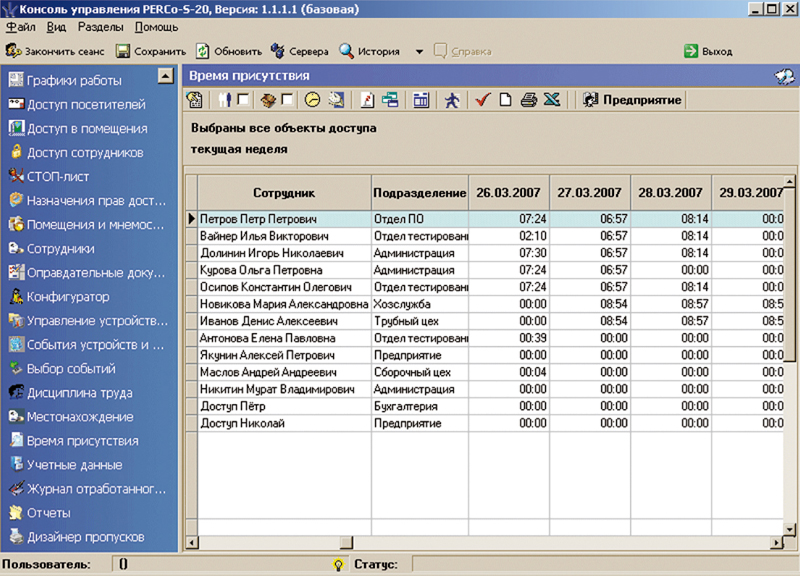Click the Выход button
This screenshot has height=576, width=800.
708,52
